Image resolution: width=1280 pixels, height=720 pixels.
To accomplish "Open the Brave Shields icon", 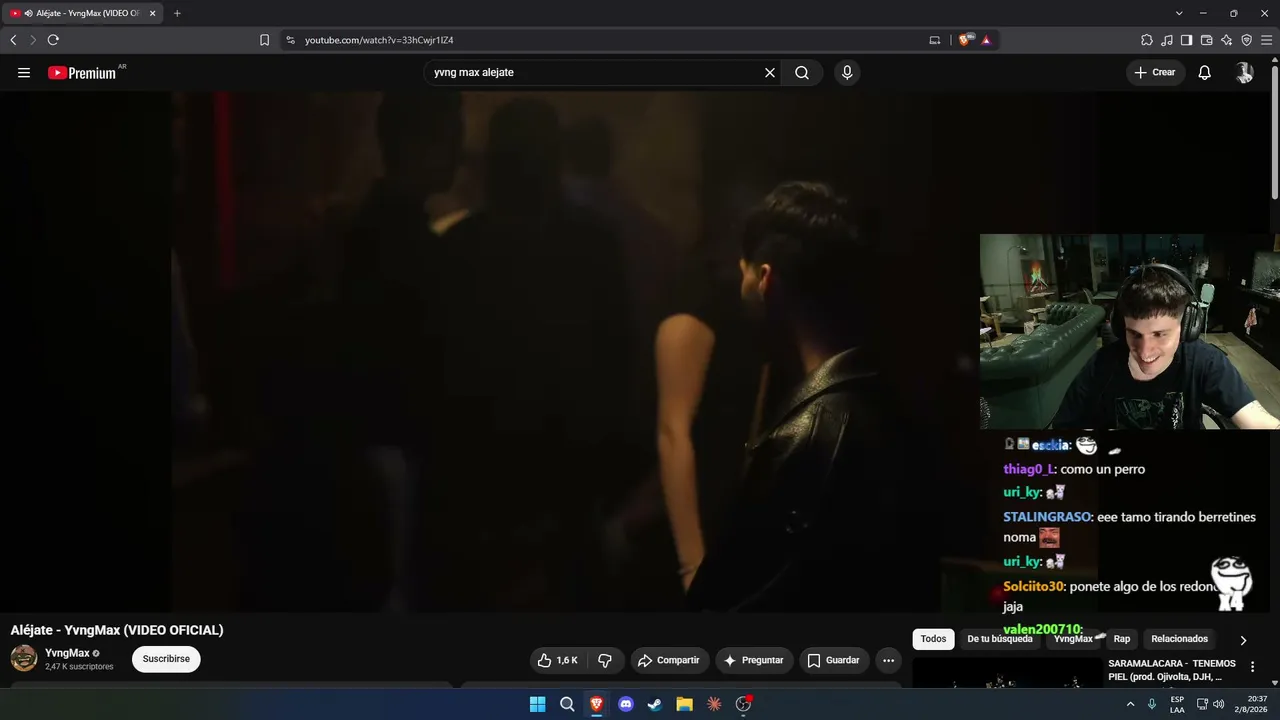I will point(965,40).
